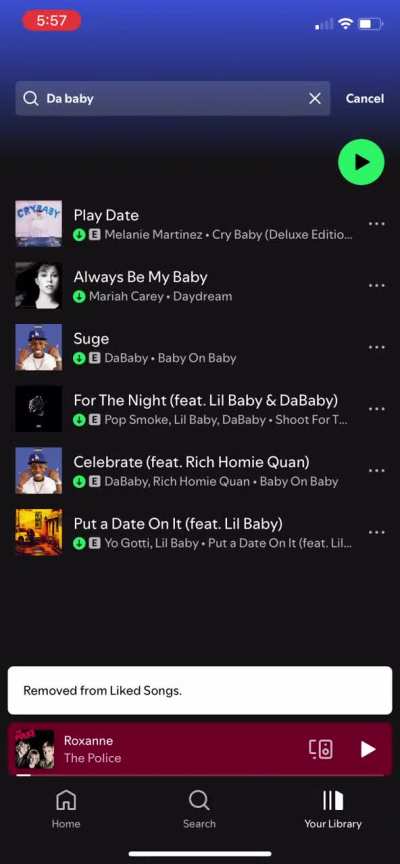Screen dimensions: 400x864
Task: Cancel the Da baby search
Action: click(365, 99)
